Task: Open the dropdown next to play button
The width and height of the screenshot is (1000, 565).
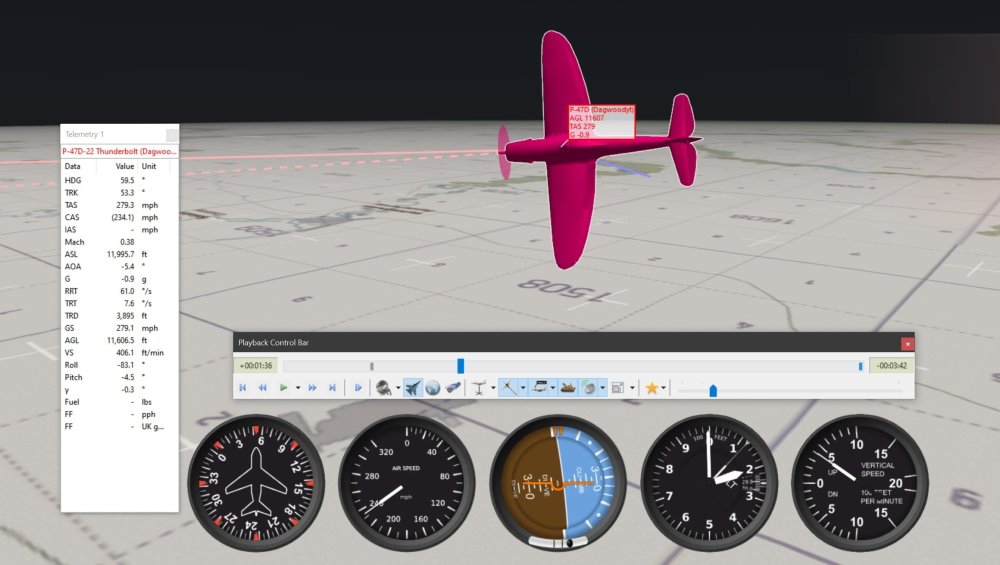Action: pyautogui.click(x=297, y=388)
